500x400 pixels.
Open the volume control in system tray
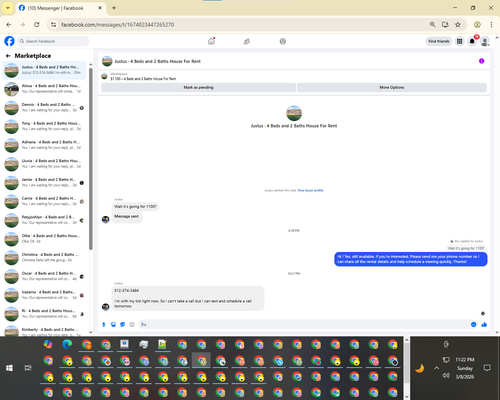(446, 376)
